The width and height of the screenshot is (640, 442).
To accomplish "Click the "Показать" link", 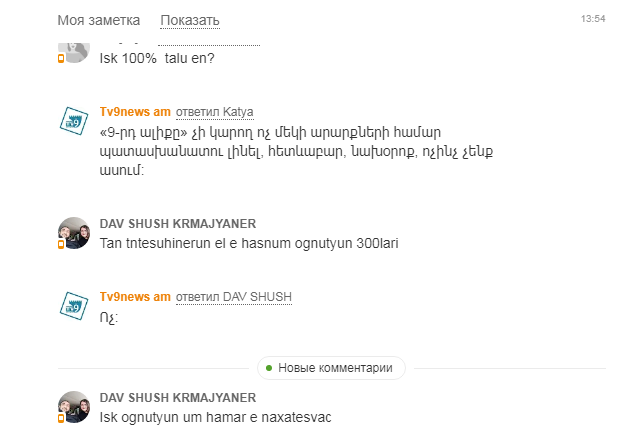I will 189,20.
